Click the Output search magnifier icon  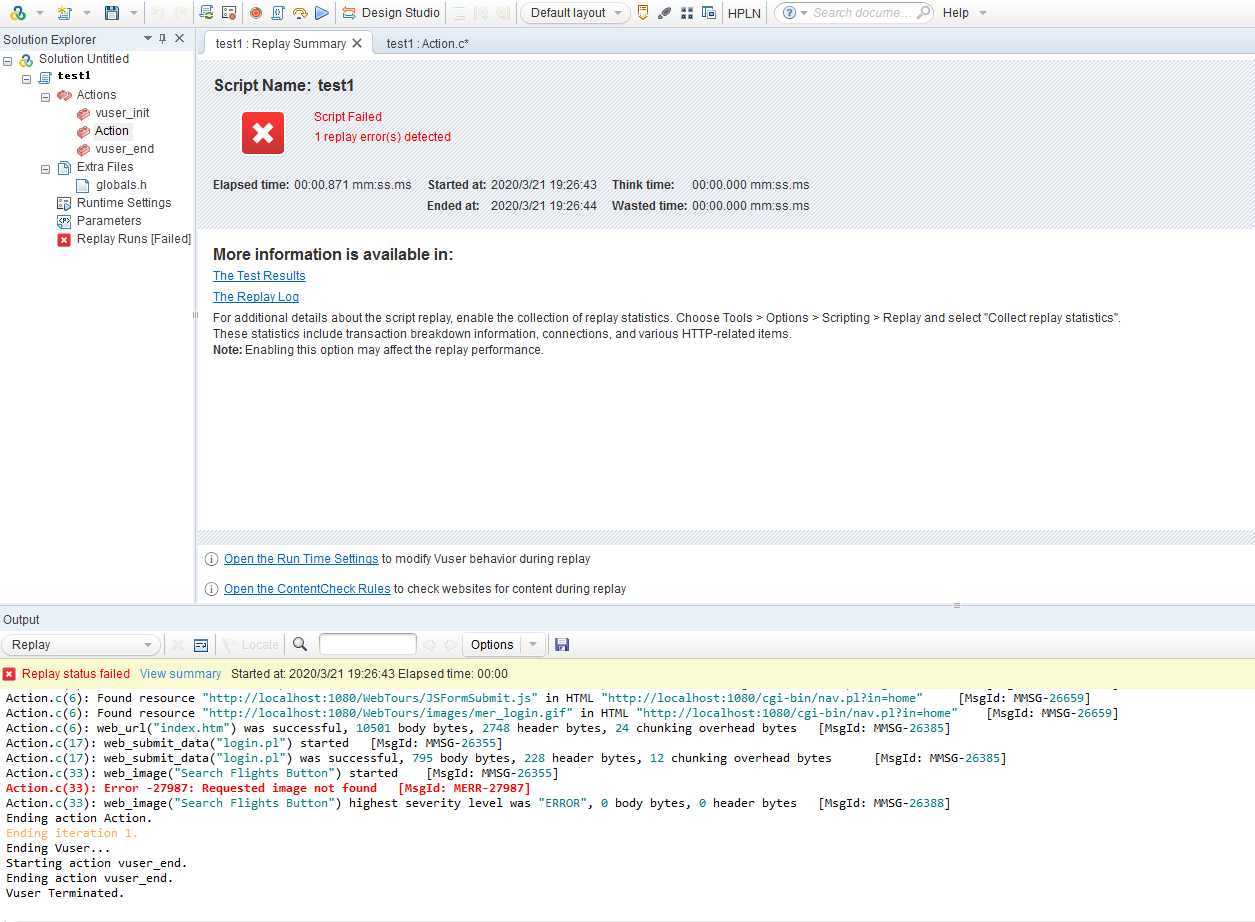point(299,645)
